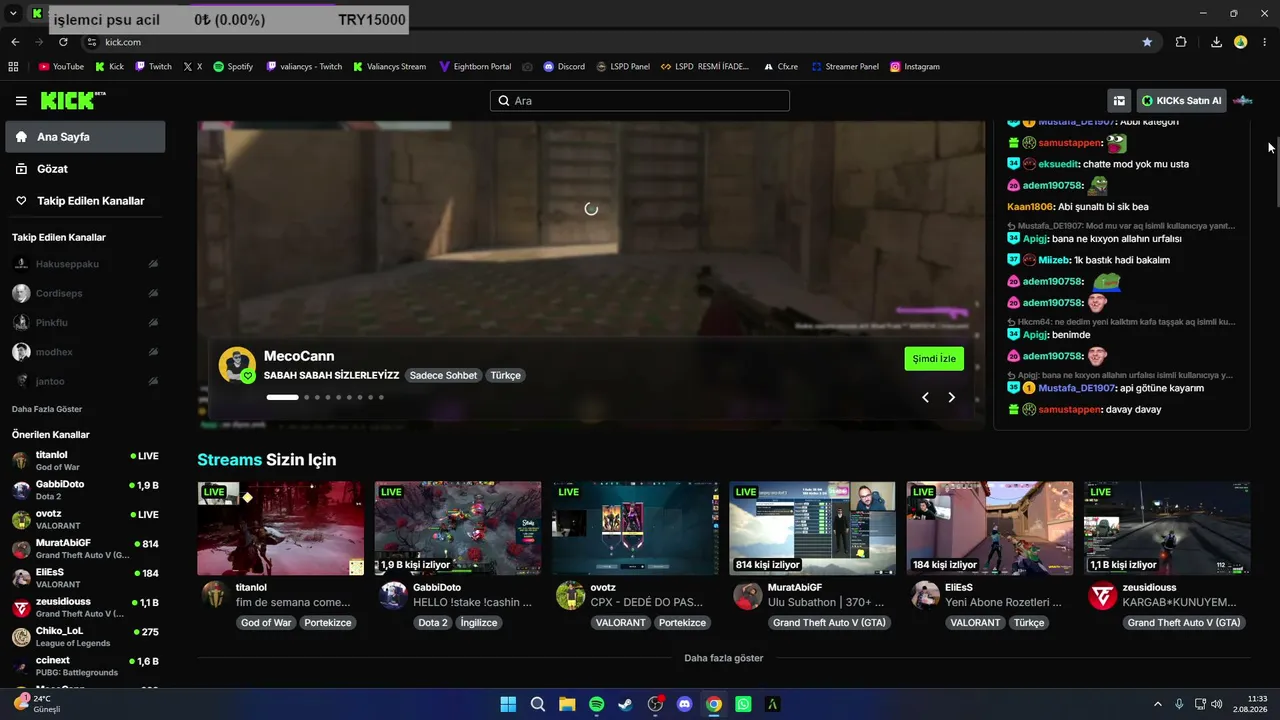Expand Daha Fazla Göster in sidebar

pyautogui.click(x=47, y=409)
